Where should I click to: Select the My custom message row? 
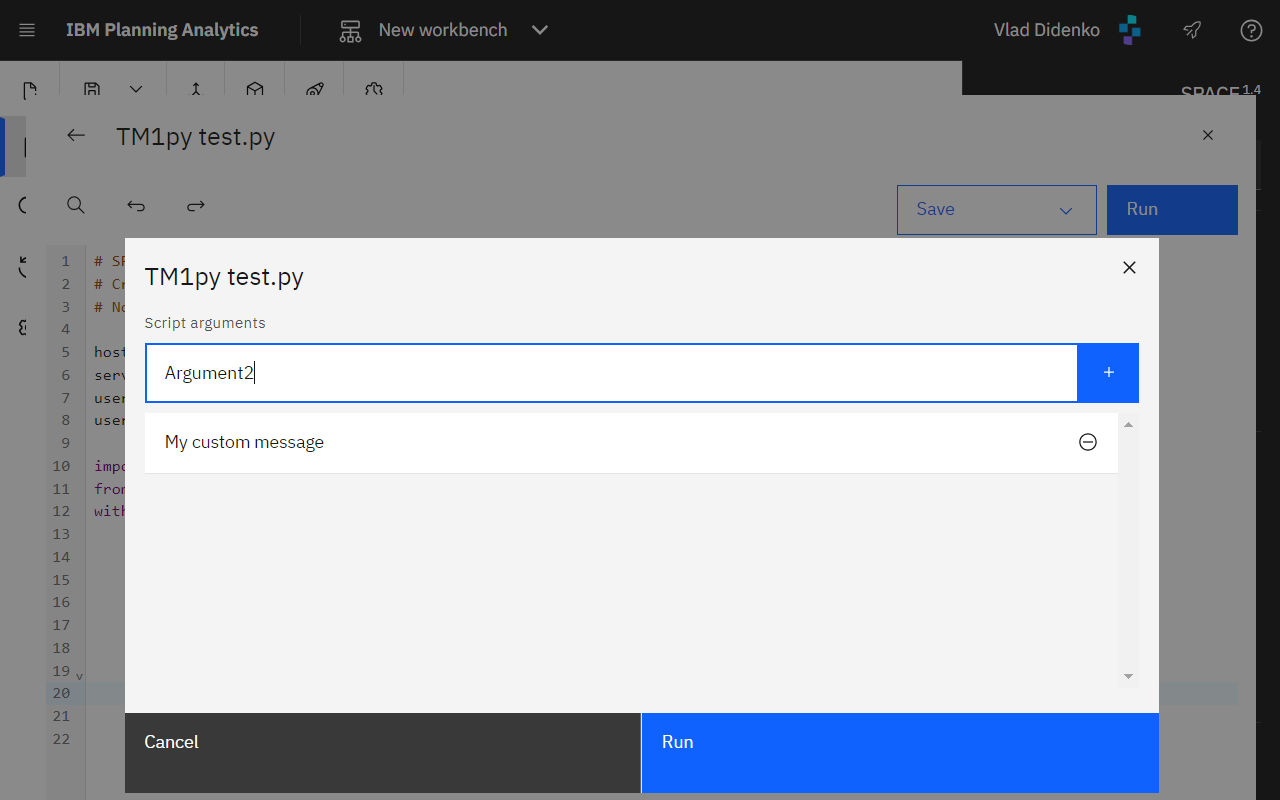point(631,442)
